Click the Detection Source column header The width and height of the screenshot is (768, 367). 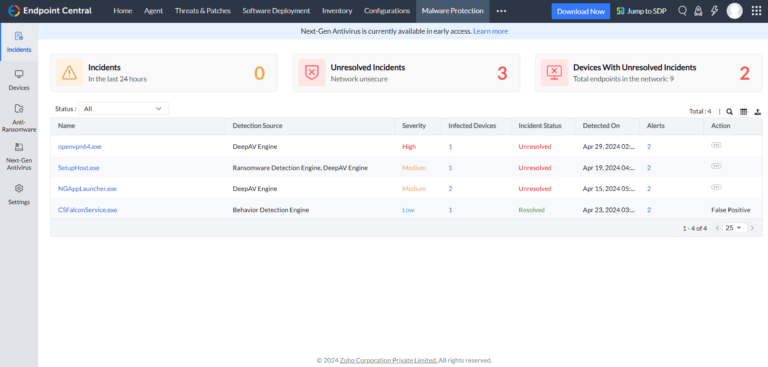coord(257,126)
